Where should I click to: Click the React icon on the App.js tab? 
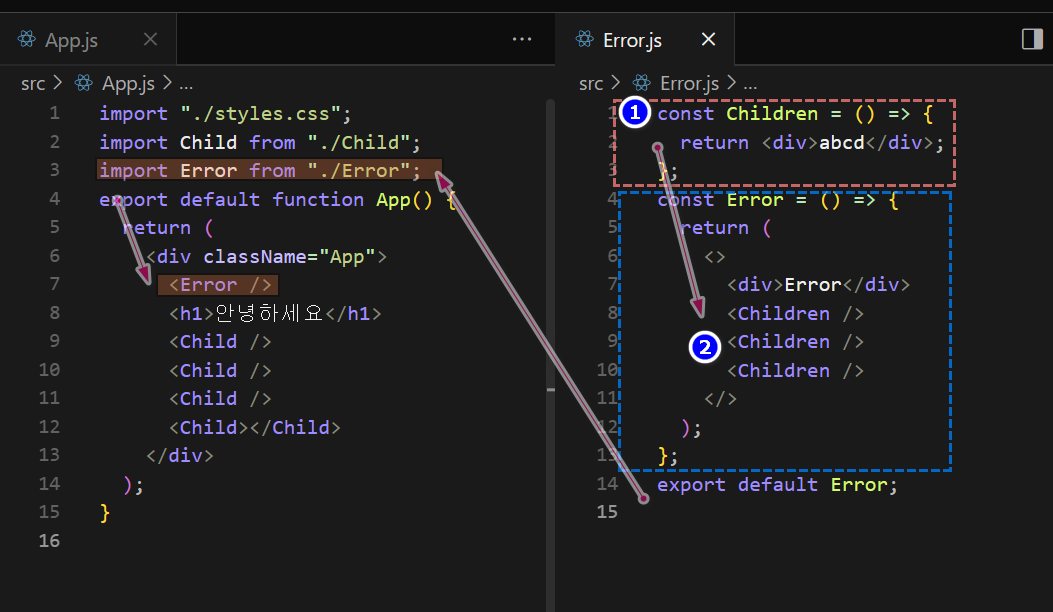coord(27,40)
